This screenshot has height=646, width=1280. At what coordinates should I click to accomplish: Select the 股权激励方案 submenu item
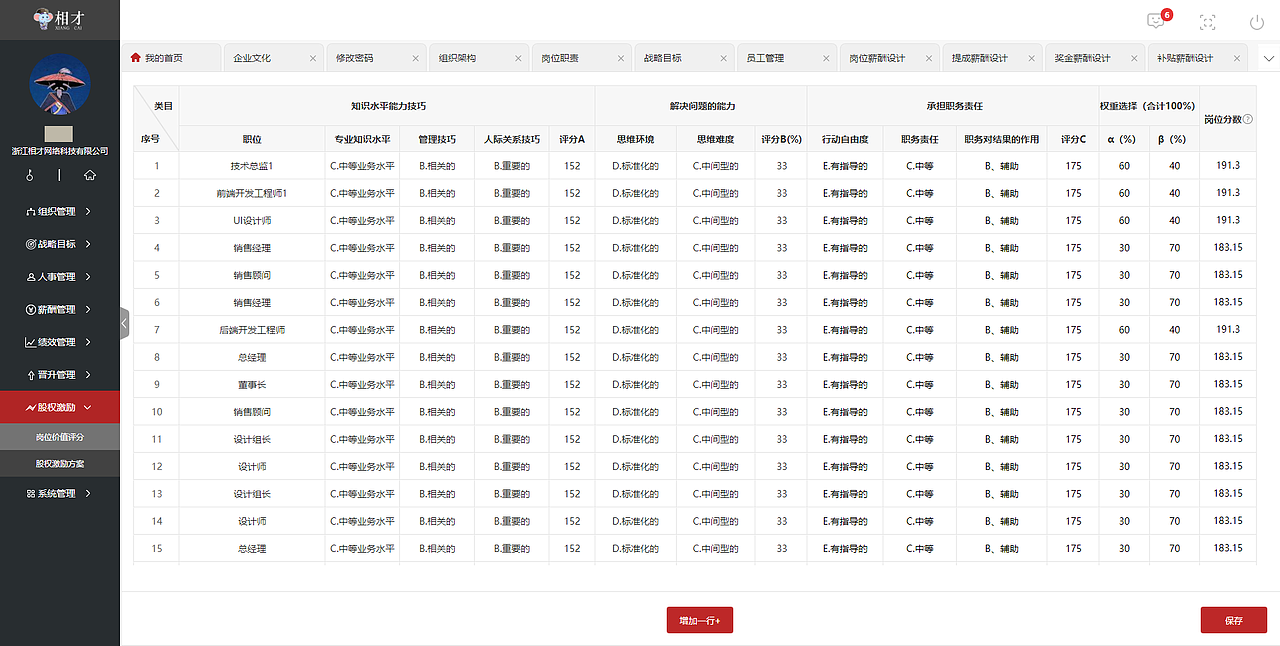click(60, 463)
